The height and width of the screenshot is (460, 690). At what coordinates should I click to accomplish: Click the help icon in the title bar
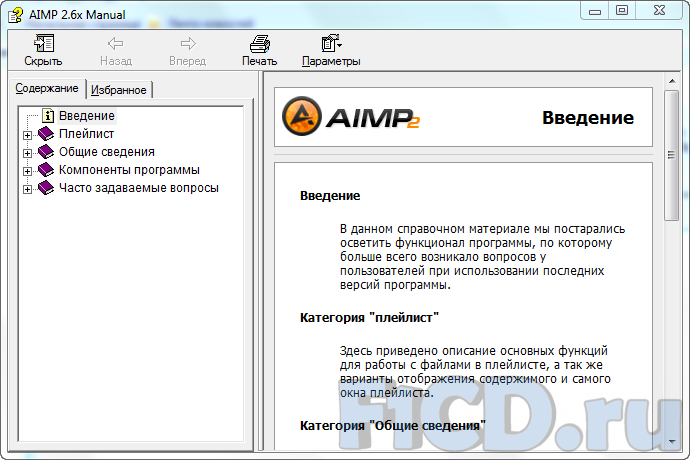point(16,15)
